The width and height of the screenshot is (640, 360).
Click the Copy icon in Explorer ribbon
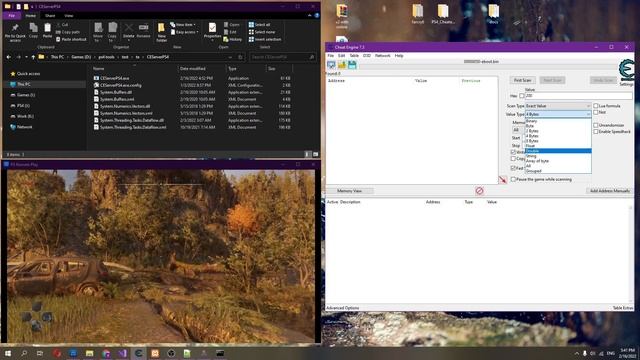point(33,30)
